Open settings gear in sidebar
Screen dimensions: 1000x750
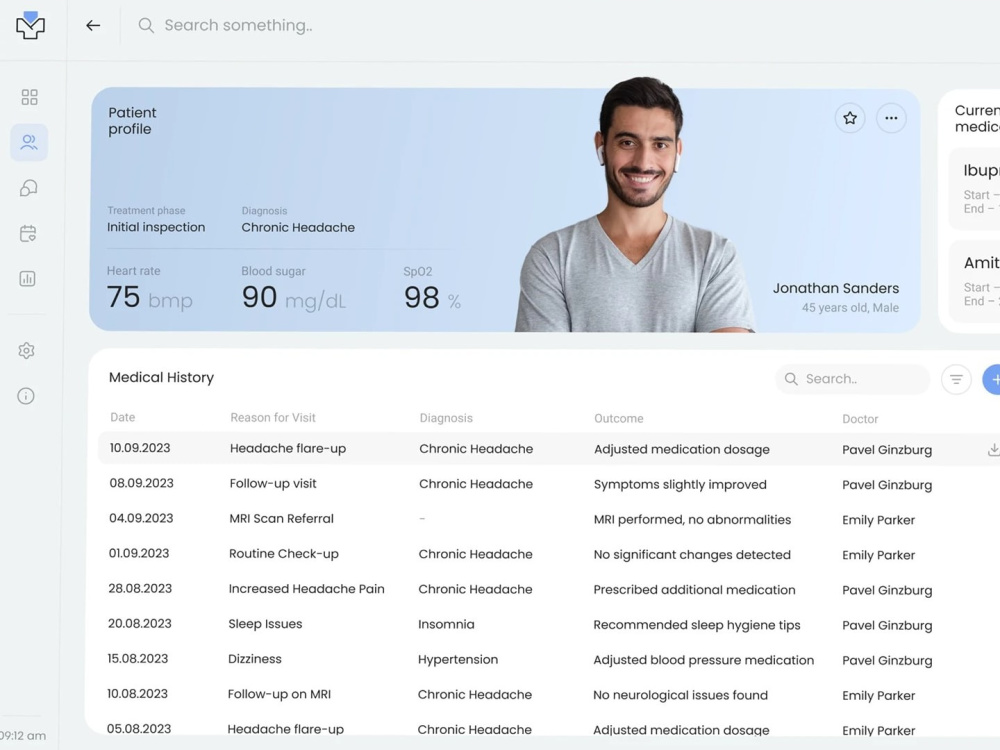[26, 351]
